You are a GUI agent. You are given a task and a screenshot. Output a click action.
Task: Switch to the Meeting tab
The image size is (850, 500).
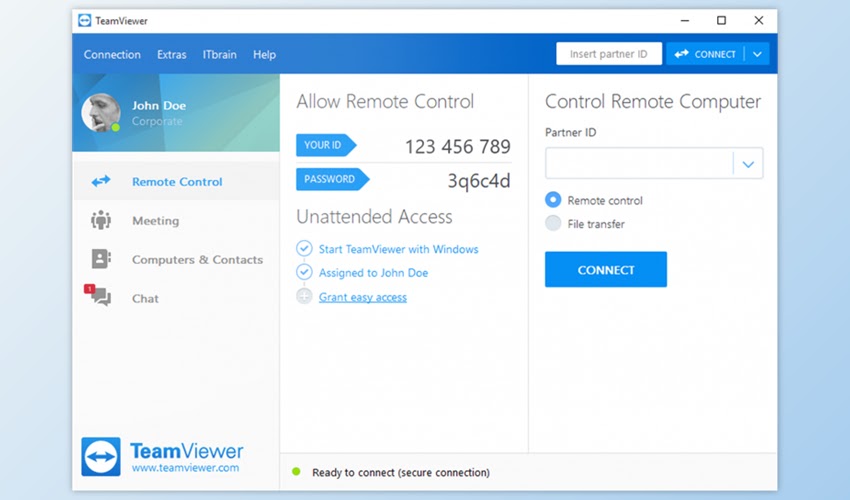click(176, 220)
